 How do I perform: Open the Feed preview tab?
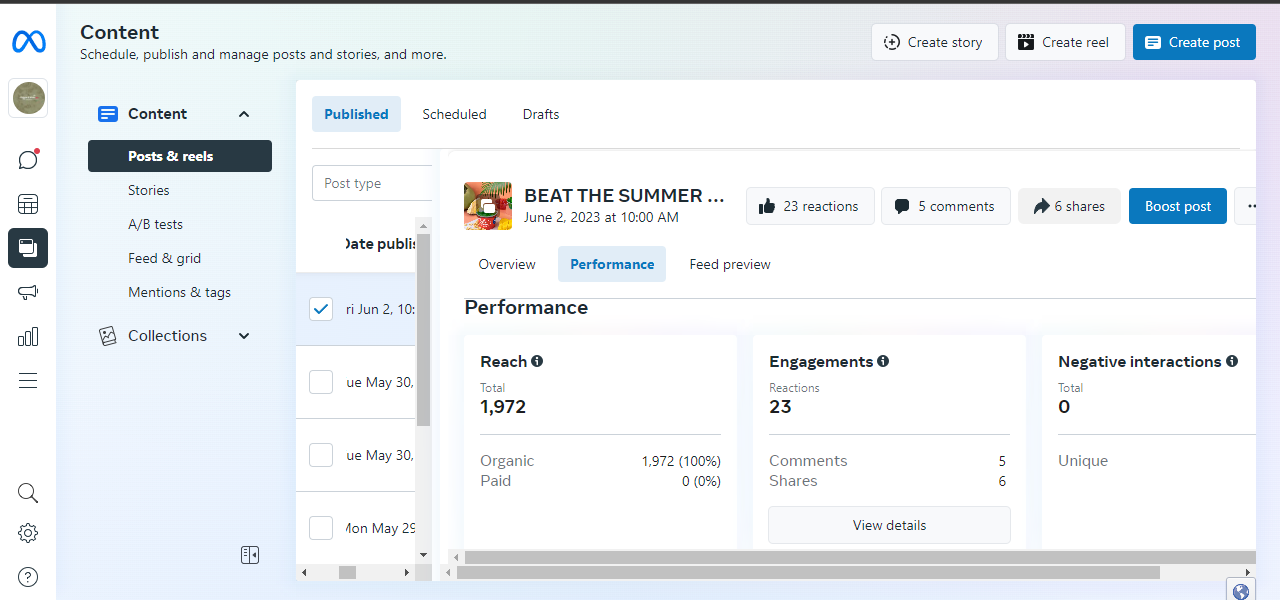pos(730,264)
